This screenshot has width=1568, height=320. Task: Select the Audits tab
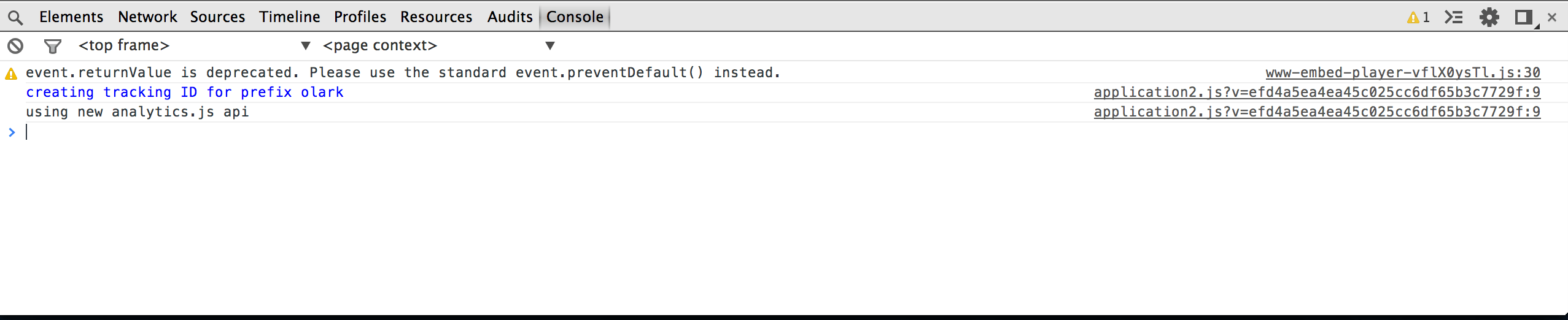(x=510, y=17)
